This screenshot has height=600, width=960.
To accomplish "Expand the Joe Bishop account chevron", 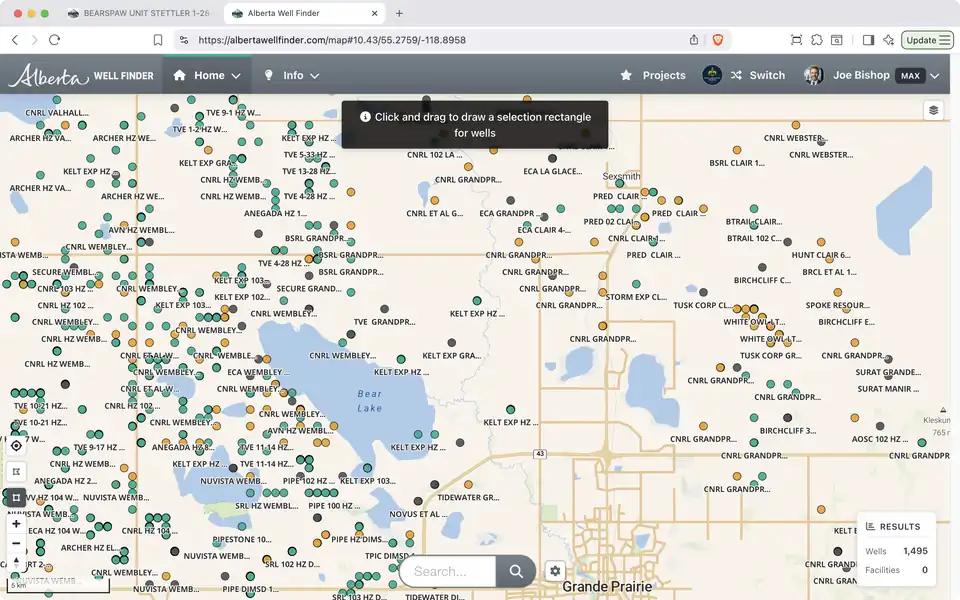I will point(935,76).
